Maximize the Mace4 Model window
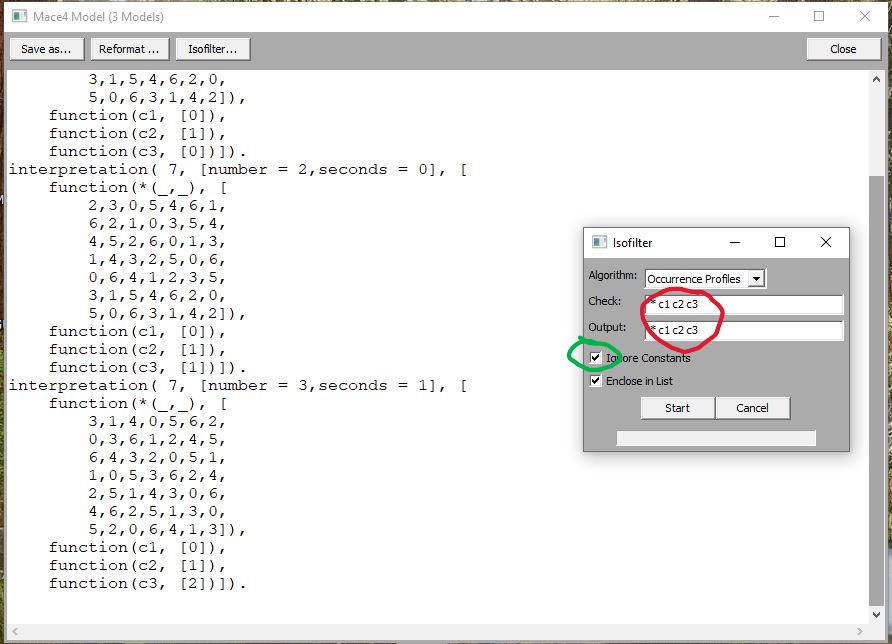Image resolution: width=892 pixels, height=644 pixels. coord(819,16)
